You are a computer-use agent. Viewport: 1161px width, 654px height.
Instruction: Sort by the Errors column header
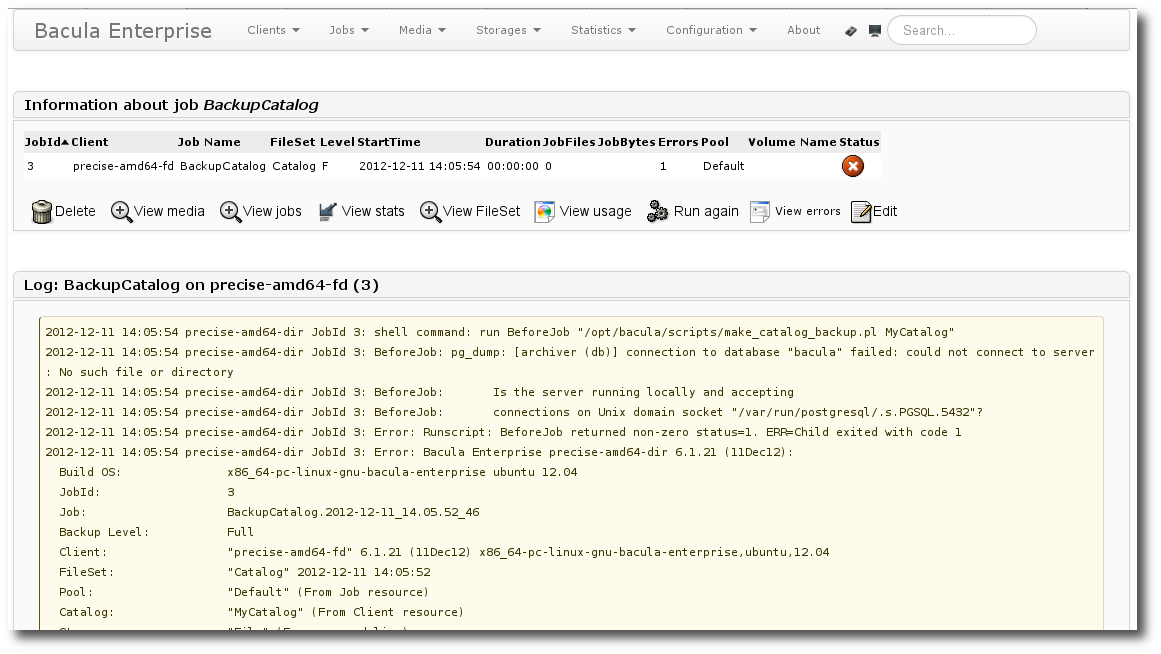(x=678, y=142)
